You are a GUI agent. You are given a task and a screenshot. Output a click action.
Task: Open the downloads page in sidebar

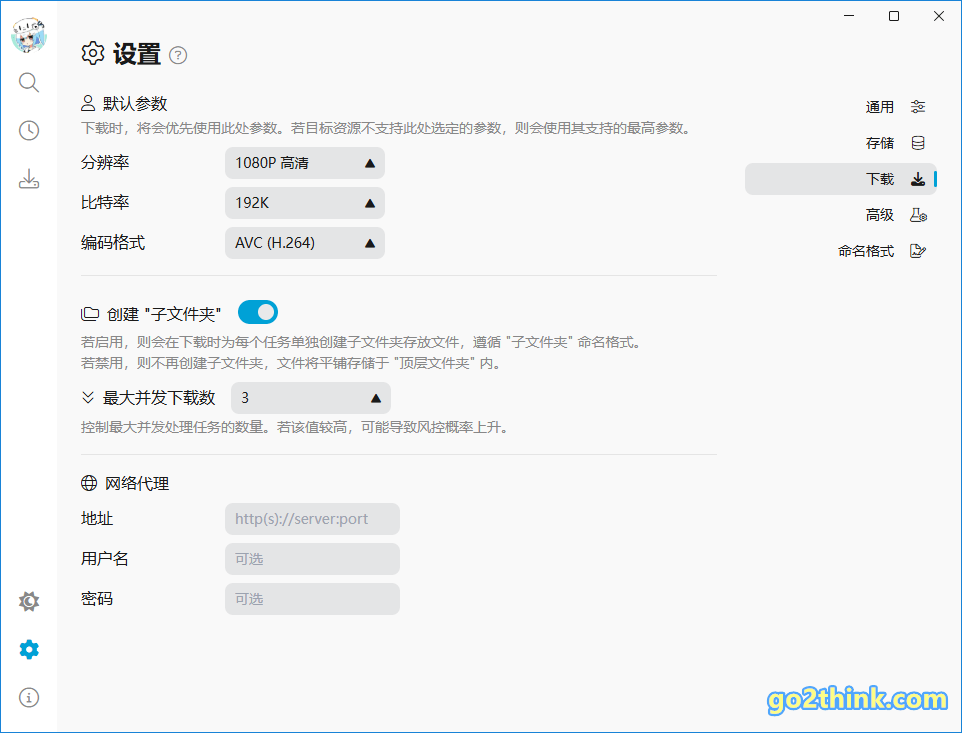click(x=29, y=178)
